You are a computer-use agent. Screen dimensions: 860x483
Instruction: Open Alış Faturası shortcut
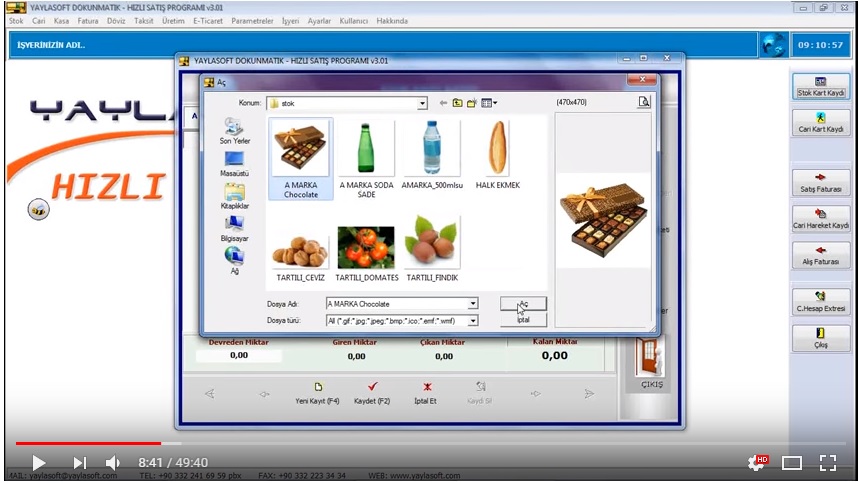point(821,255)
